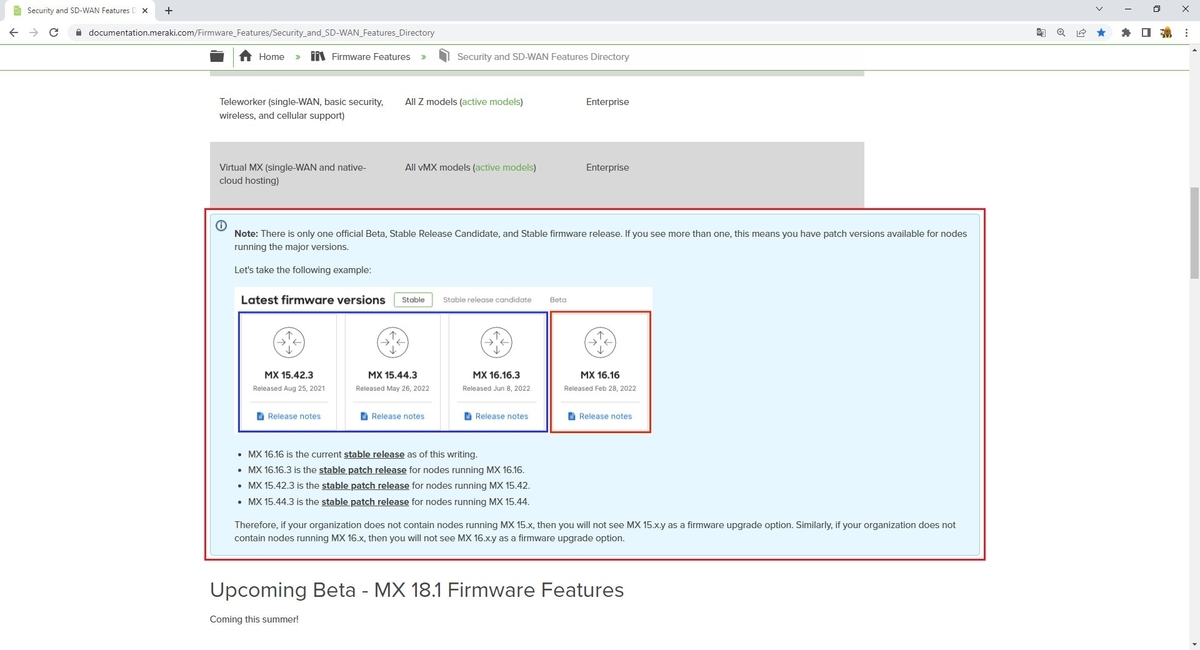The width and height of the screenshot is (1200, 650).
Task: Share this page using the share icon
Action: (1081, 32)
